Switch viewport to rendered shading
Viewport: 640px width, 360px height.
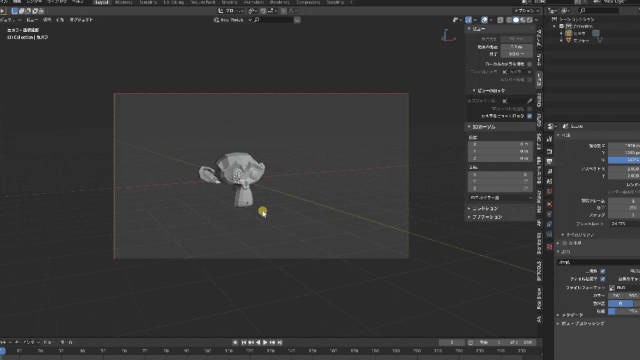pyautogui.click(x=530, y=20)
